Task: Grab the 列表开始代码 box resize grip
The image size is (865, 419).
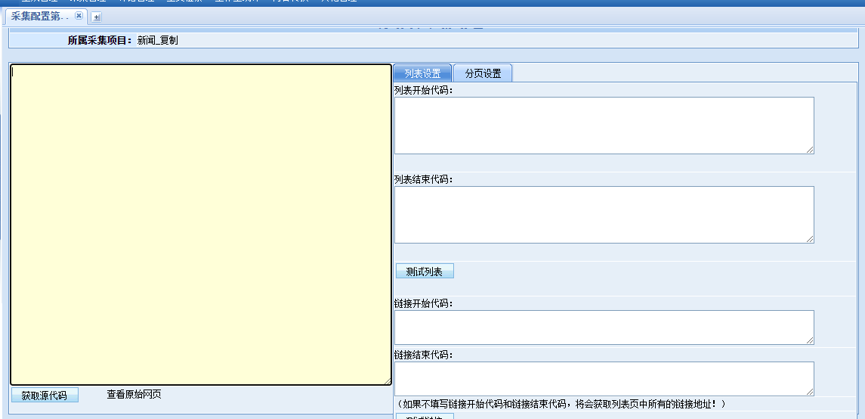Action: 810,150
